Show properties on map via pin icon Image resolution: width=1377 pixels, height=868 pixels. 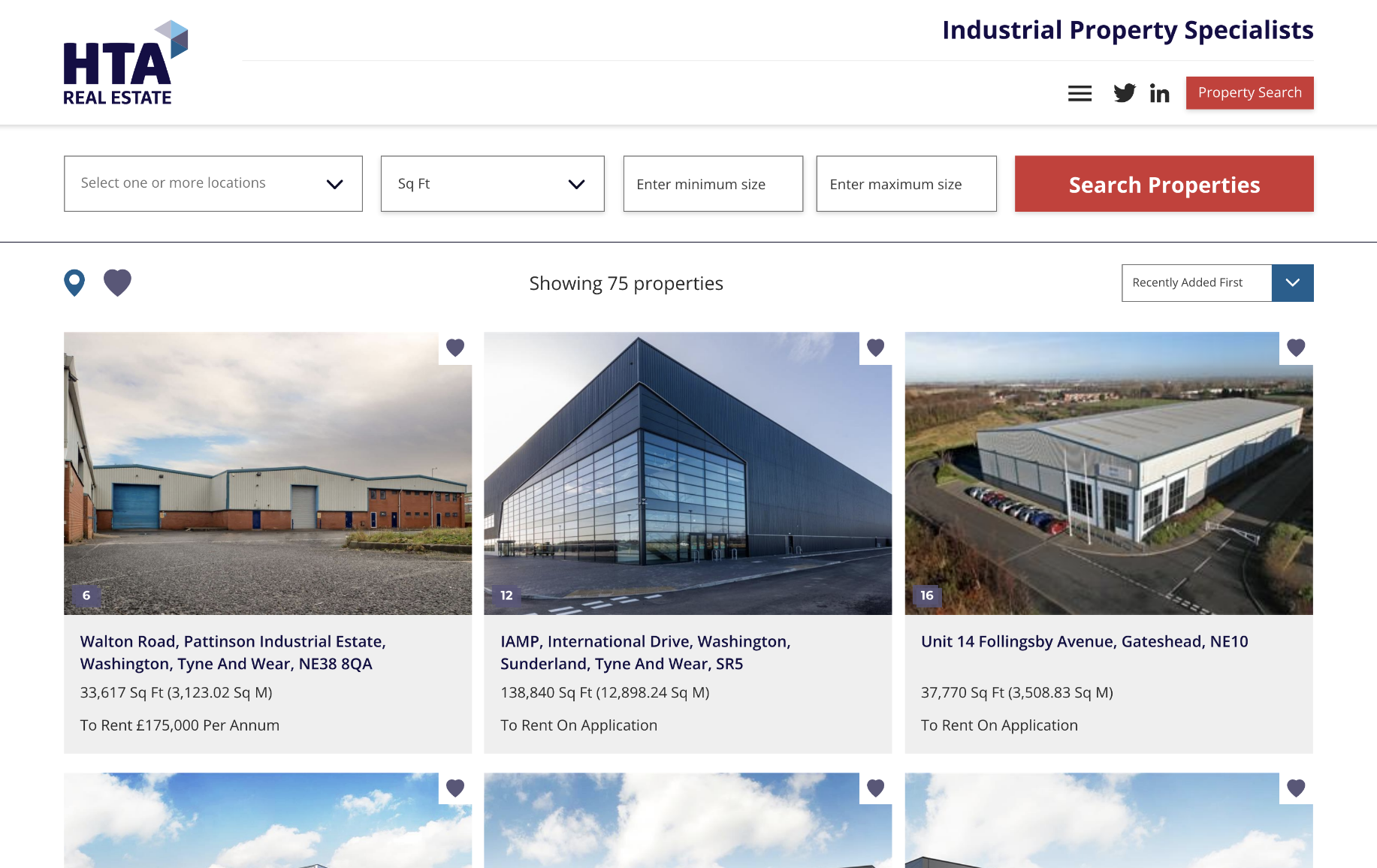[x=74, y=283]
